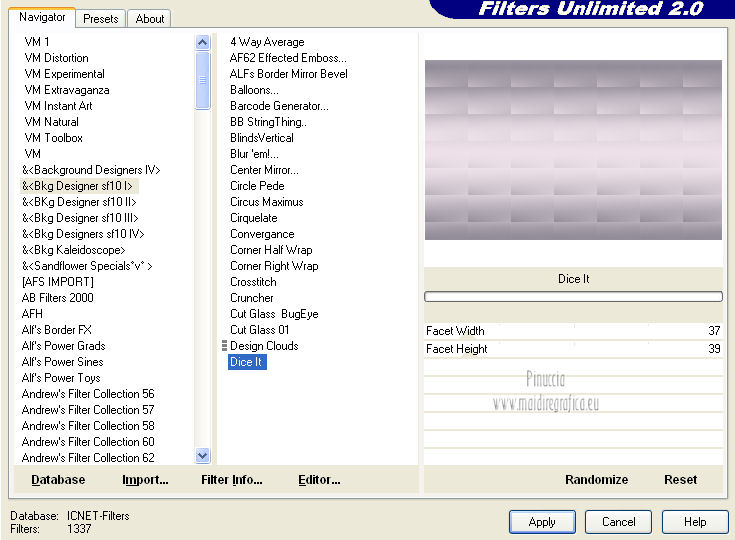The width and height of the screenshot is (735, 540).
Task: Choose Cirquelate filter
Action: click(x=254, y=218)
